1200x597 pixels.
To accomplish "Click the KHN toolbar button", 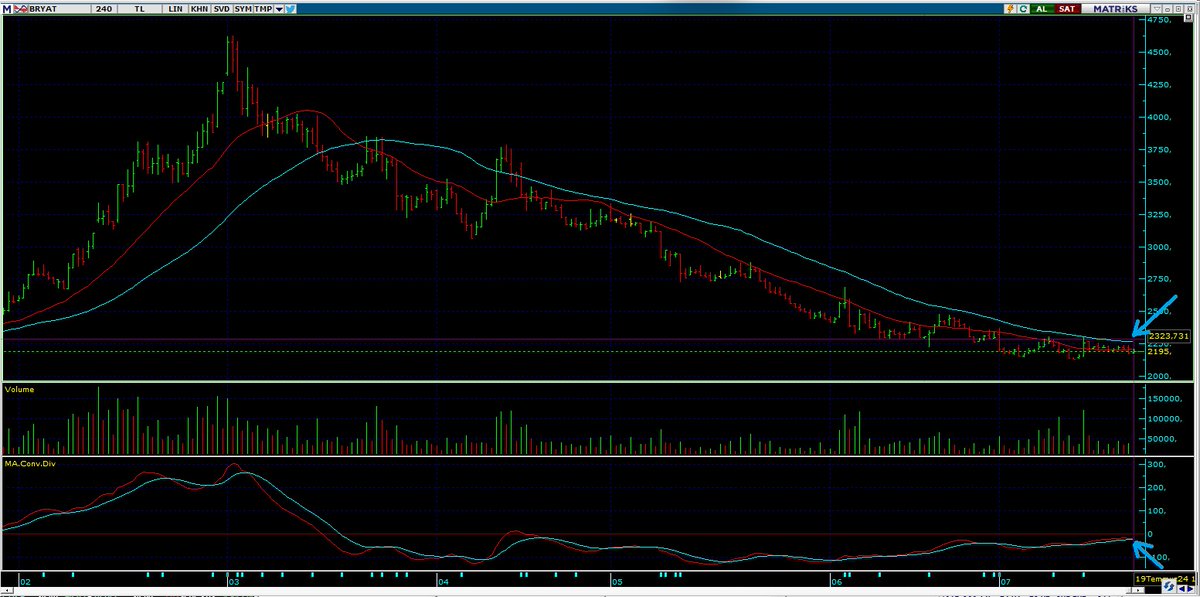I will pyautogui.click(x=199, y=9).
